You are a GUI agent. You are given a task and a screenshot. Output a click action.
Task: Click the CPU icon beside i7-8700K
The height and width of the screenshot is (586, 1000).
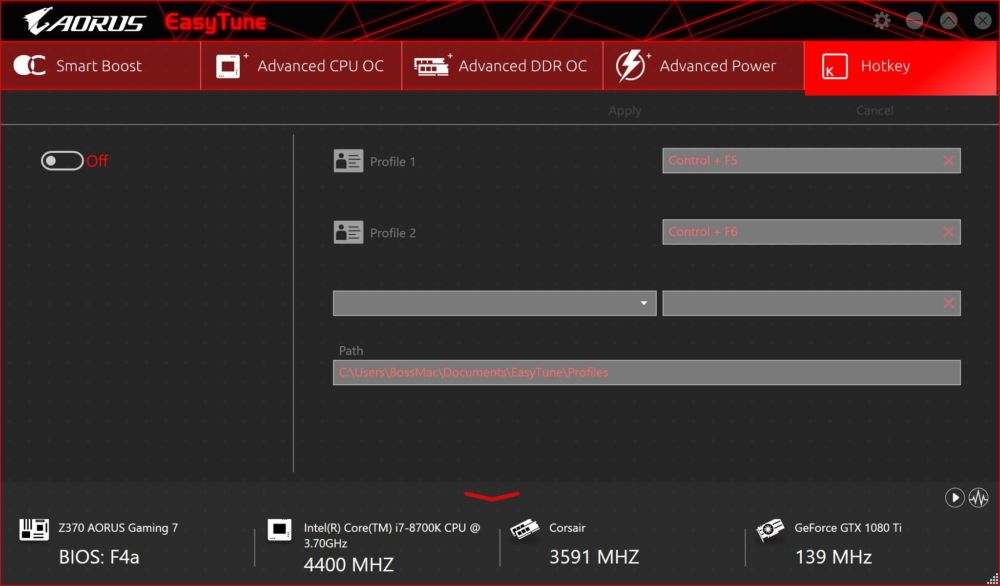coord(279,529)
